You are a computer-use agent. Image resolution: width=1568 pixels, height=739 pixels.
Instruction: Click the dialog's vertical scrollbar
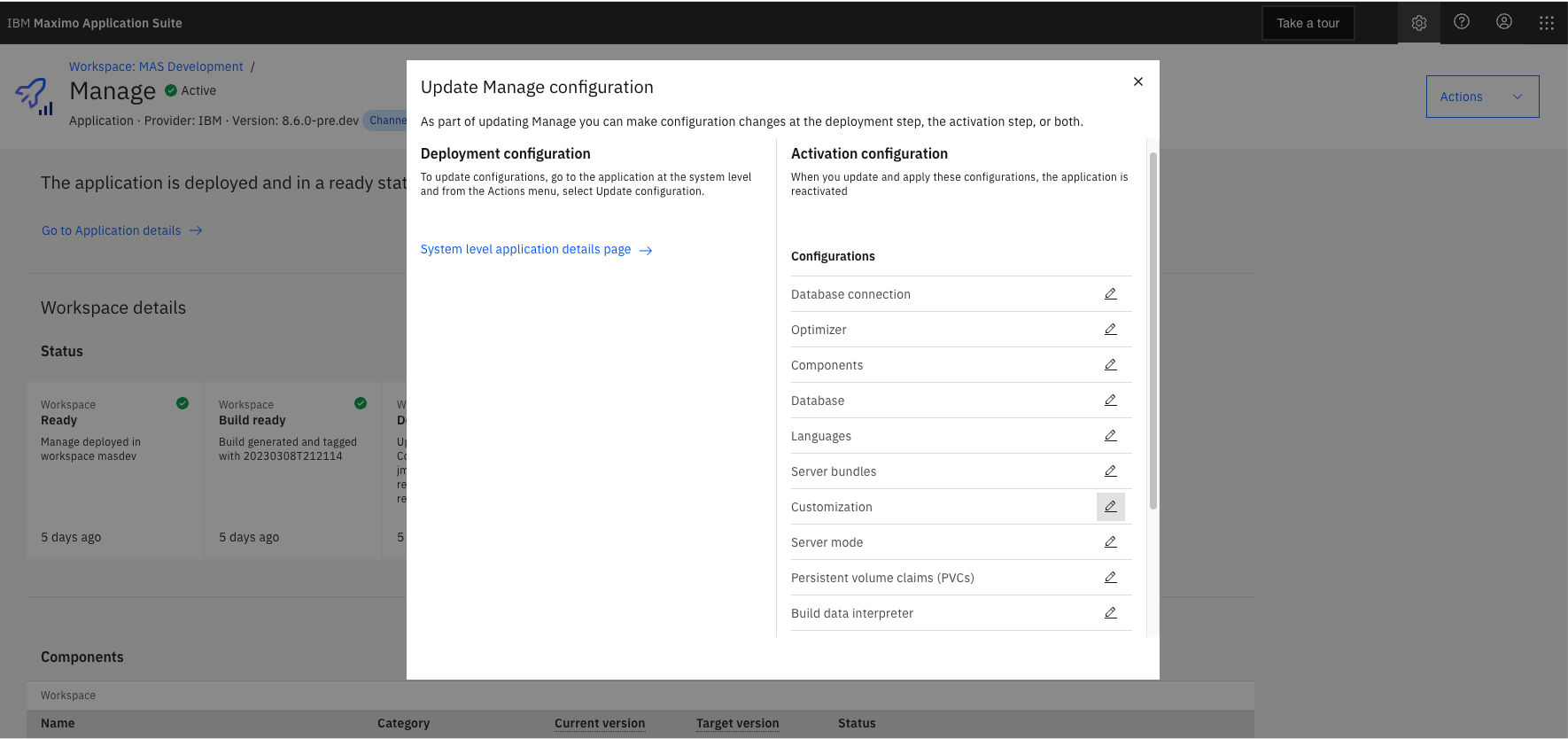tap(1153, 331)
